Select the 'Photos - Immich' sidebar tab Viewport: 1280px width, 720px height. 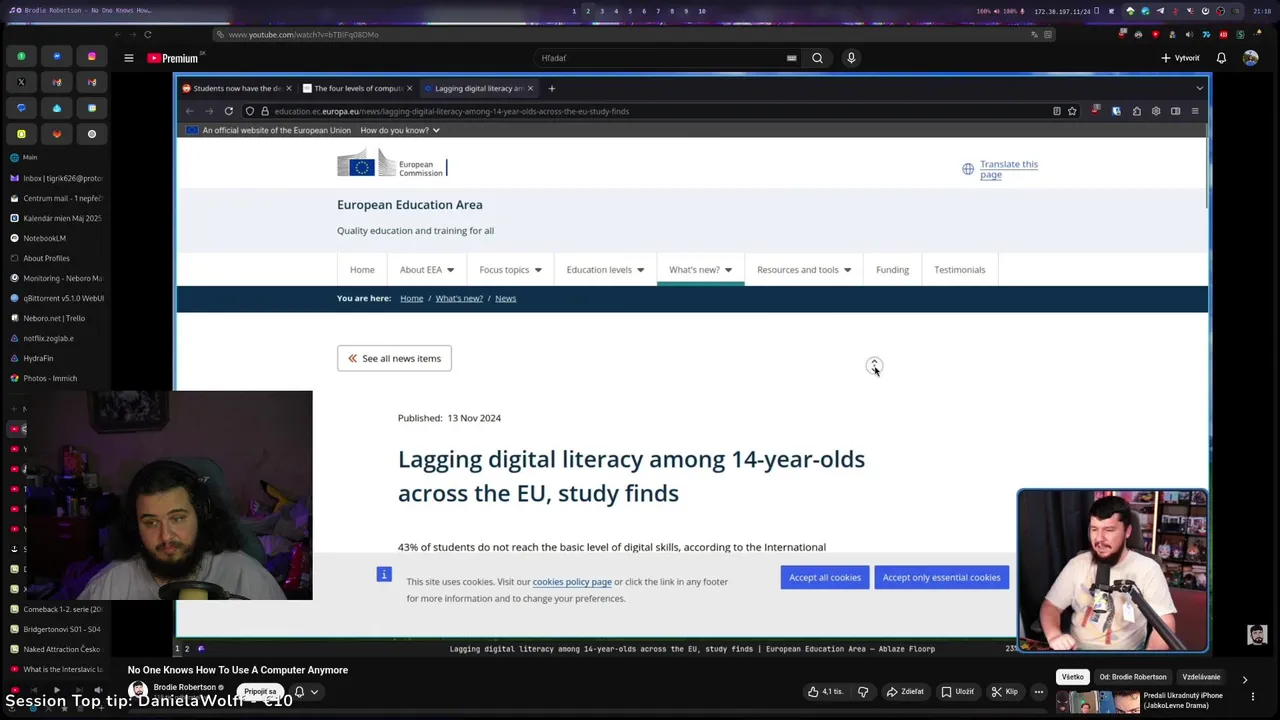pyautogui.click(x=56, y=378)
